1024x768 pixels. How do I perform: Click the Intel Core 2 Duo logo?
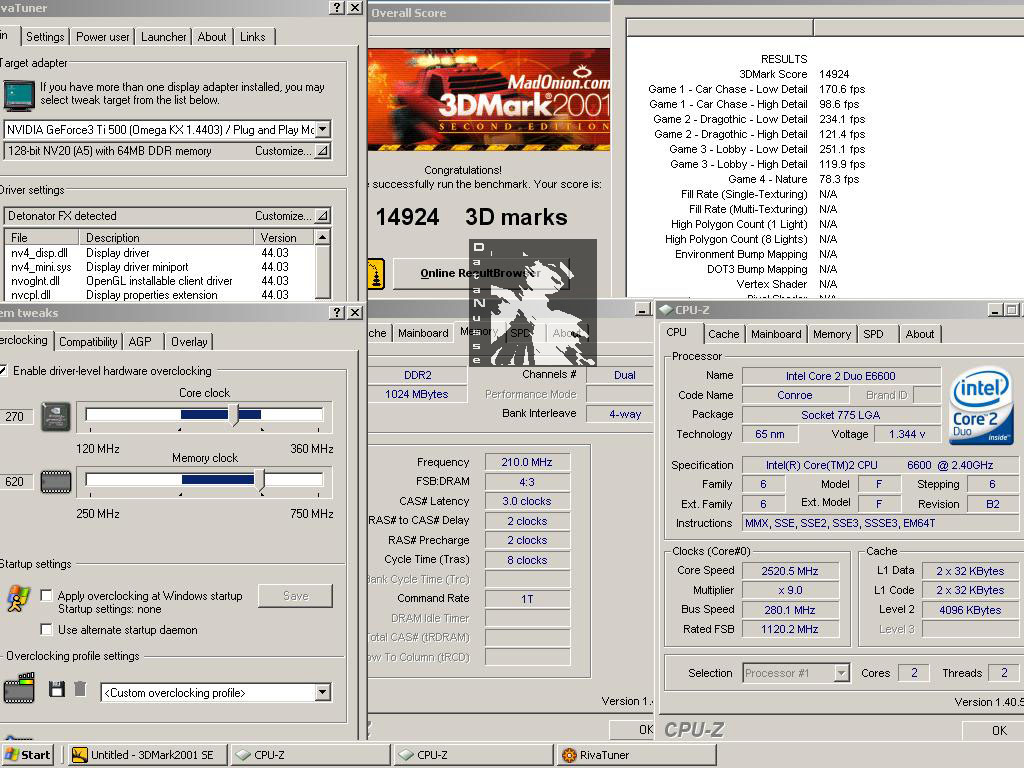pyautogui.click(x=981, y=406)
